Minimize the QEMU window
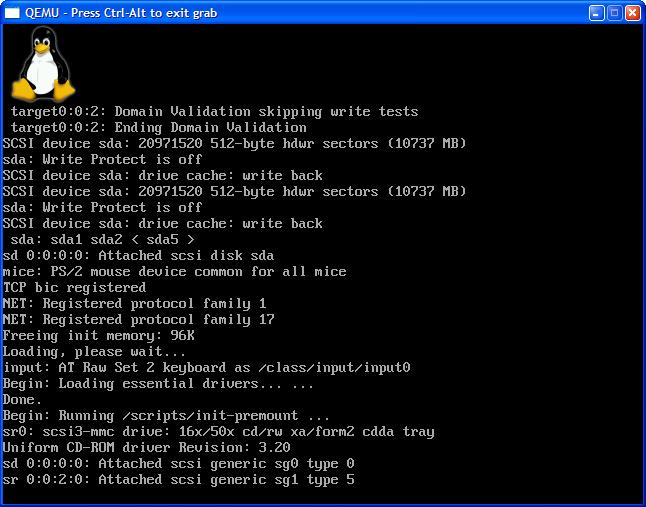 [x=594, y=13]
